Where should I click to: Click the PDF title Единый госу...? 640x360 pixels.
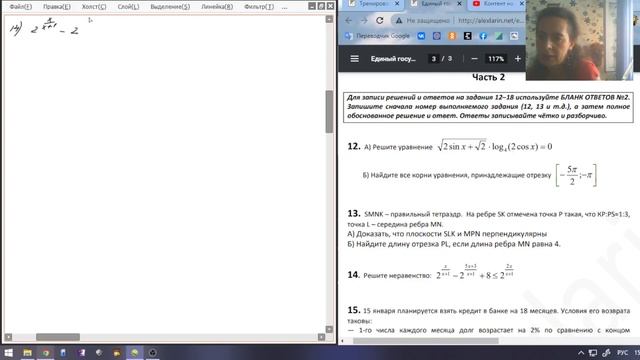click(x=393, y=59)
